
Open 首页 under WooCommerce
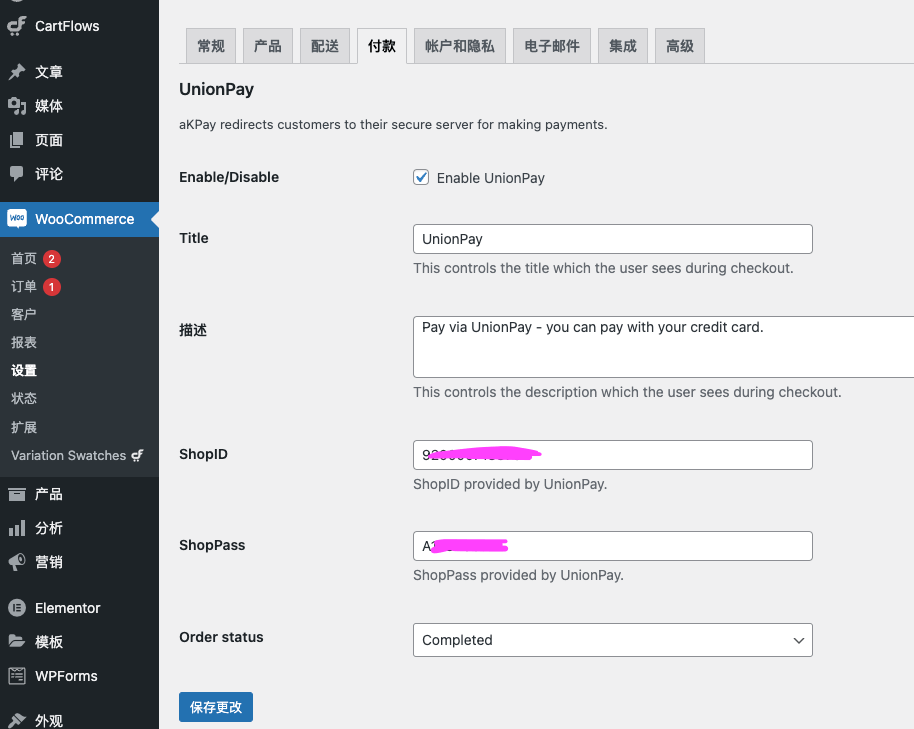click(x=24, y=259)
